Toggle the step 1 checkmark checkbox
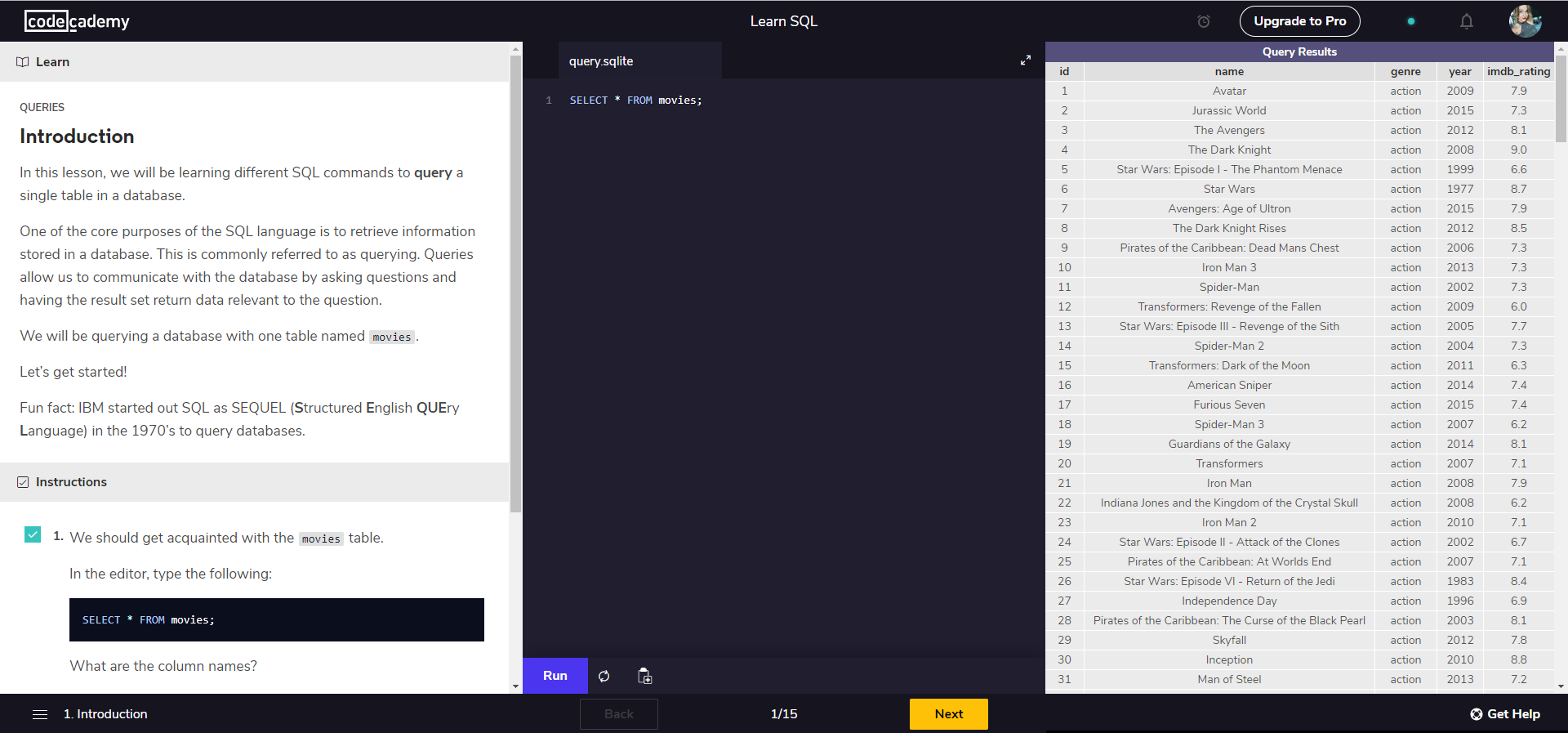The width and height of the screenshot is (1568, 733). tap(33, 534)
